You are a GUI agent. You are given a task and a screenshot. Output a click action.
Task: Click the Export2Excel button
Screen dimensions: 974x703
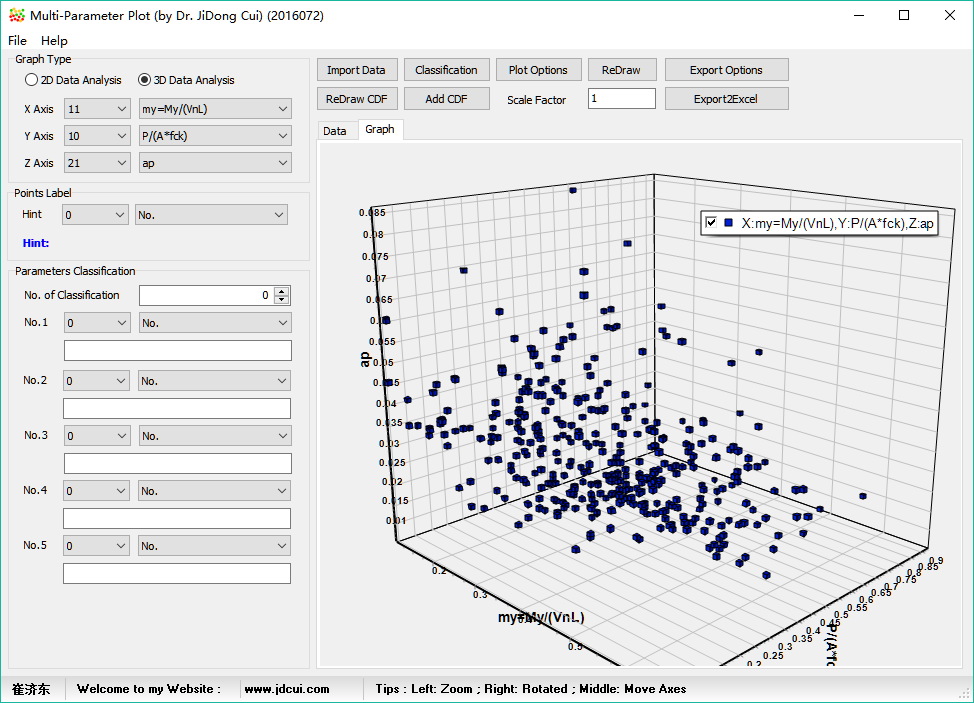click(x=726, y=99)
